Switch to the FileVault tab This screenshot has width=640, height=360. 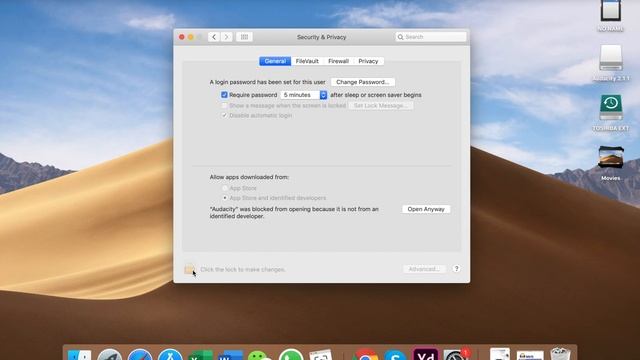coord(307,61)
